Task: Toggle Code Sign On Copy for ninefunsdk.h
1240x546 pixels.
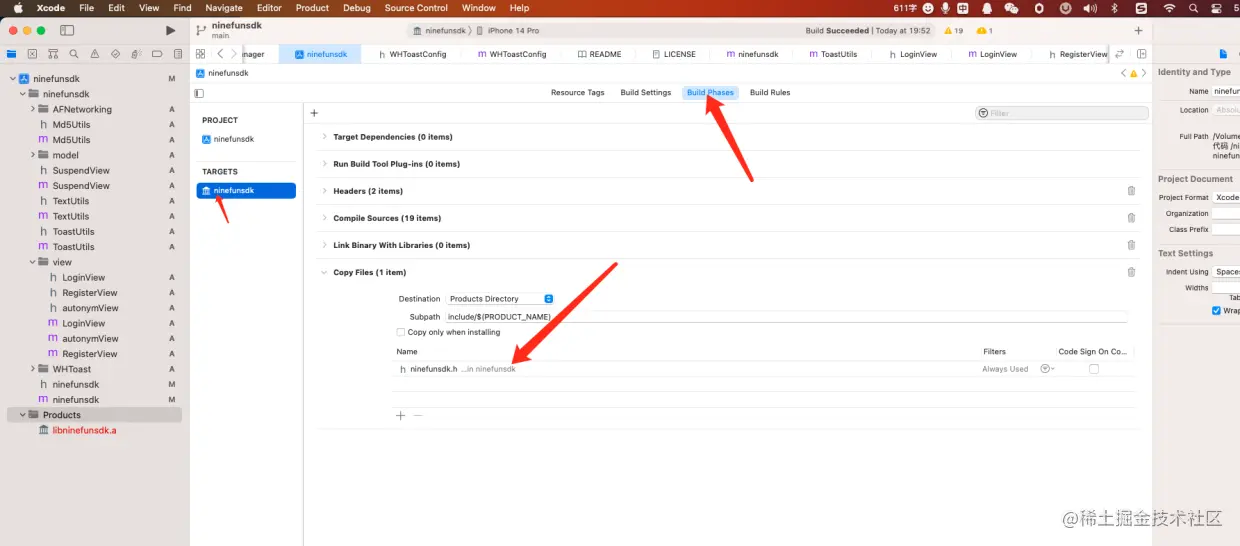Action: click(1094, 369)
